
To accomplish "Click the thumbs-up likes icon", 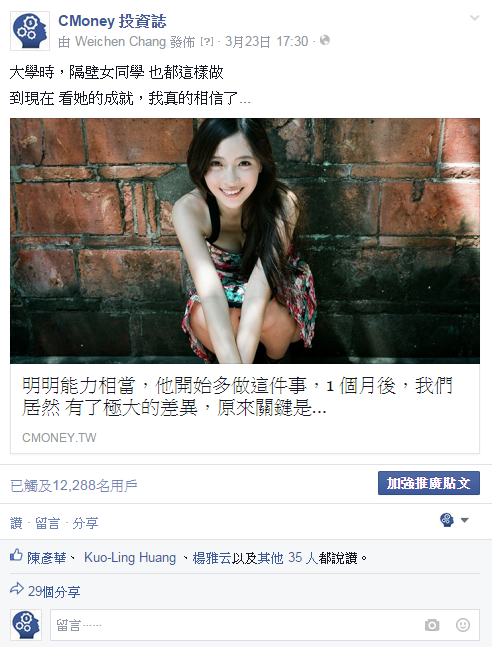I will click(x=16, y=555).
